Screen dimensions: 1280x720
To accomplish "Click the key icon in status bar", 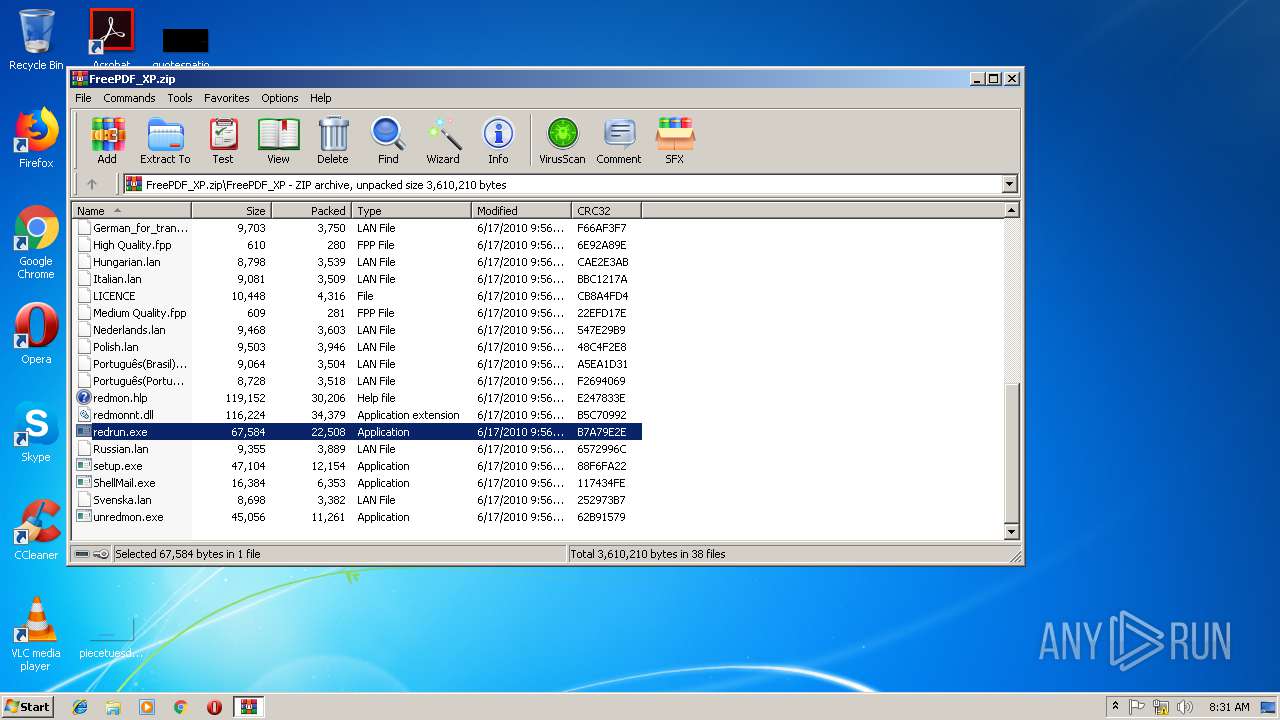I will 100,554.
